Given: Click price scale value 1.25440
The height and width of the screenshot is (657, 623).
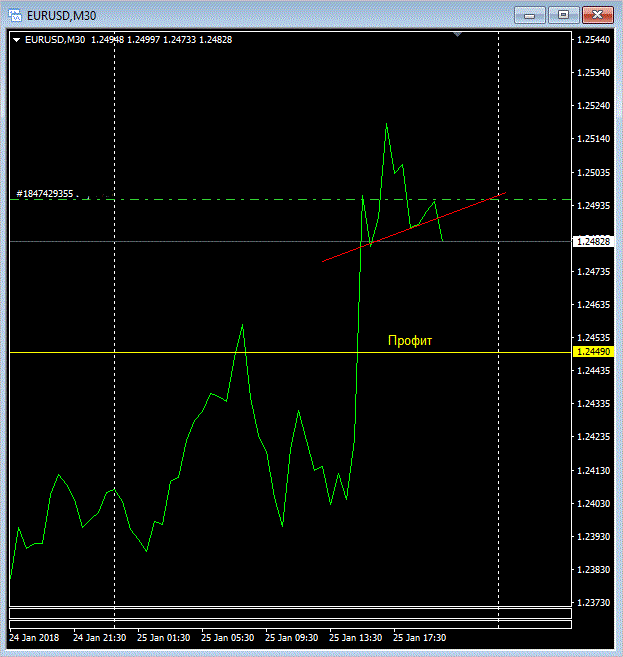Looking at the screenshot, I should (594, 40).
